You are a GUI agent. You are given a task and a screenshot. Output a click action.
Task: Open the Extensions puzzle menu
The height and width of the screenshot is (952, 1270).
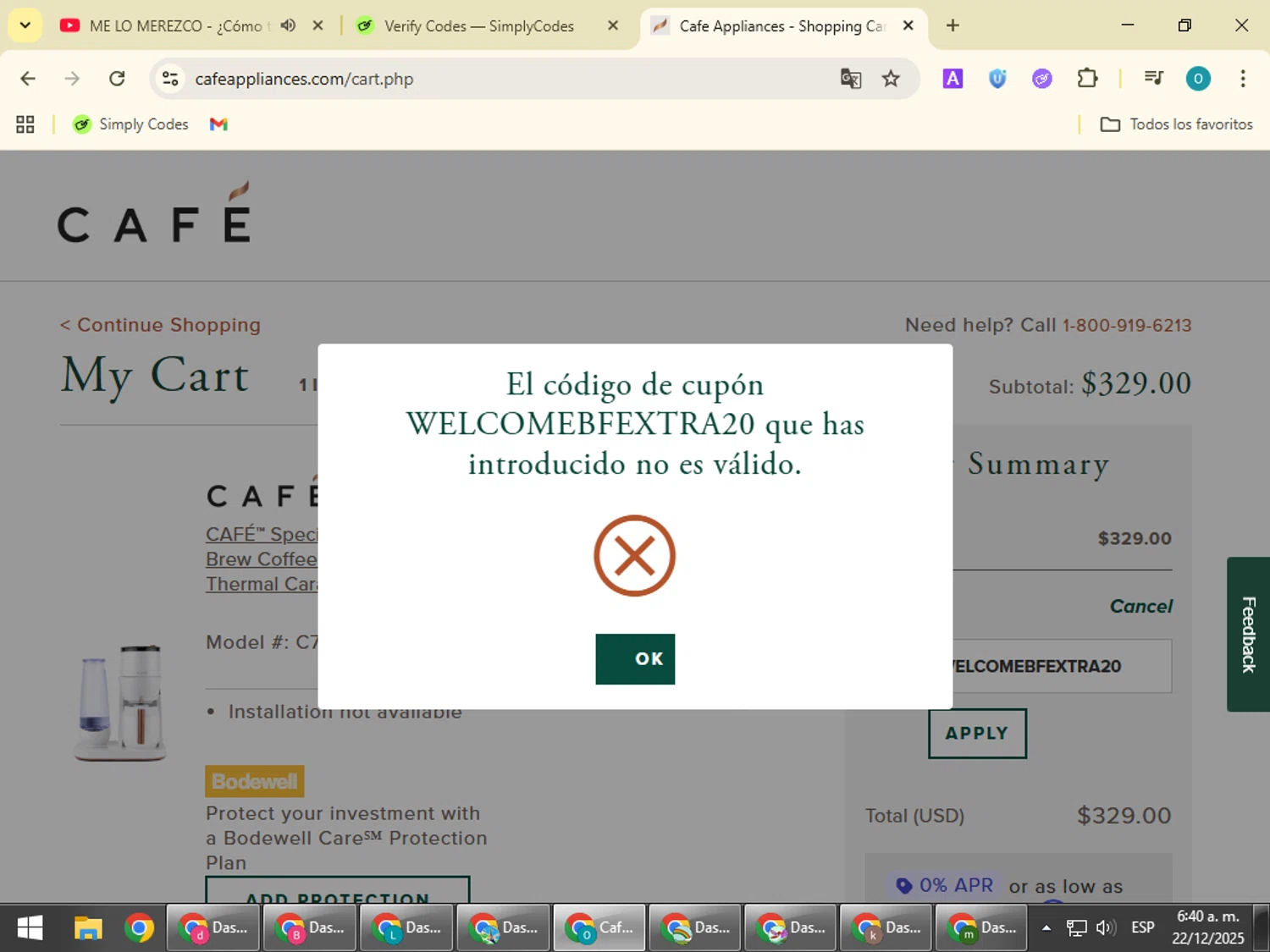(x=1087, y=79)
